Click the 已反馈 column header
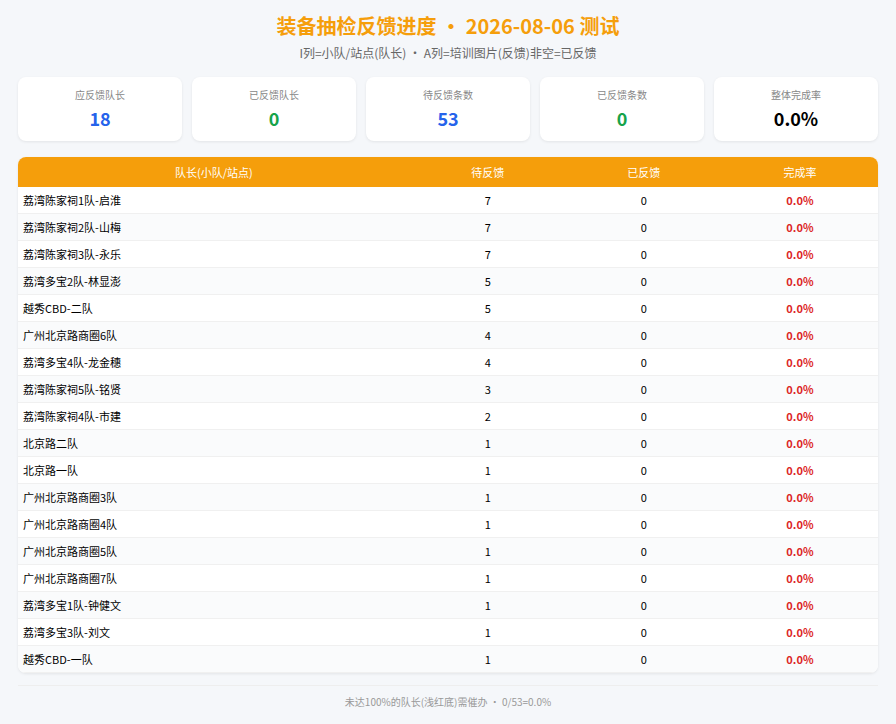 (x=643, y=173)
